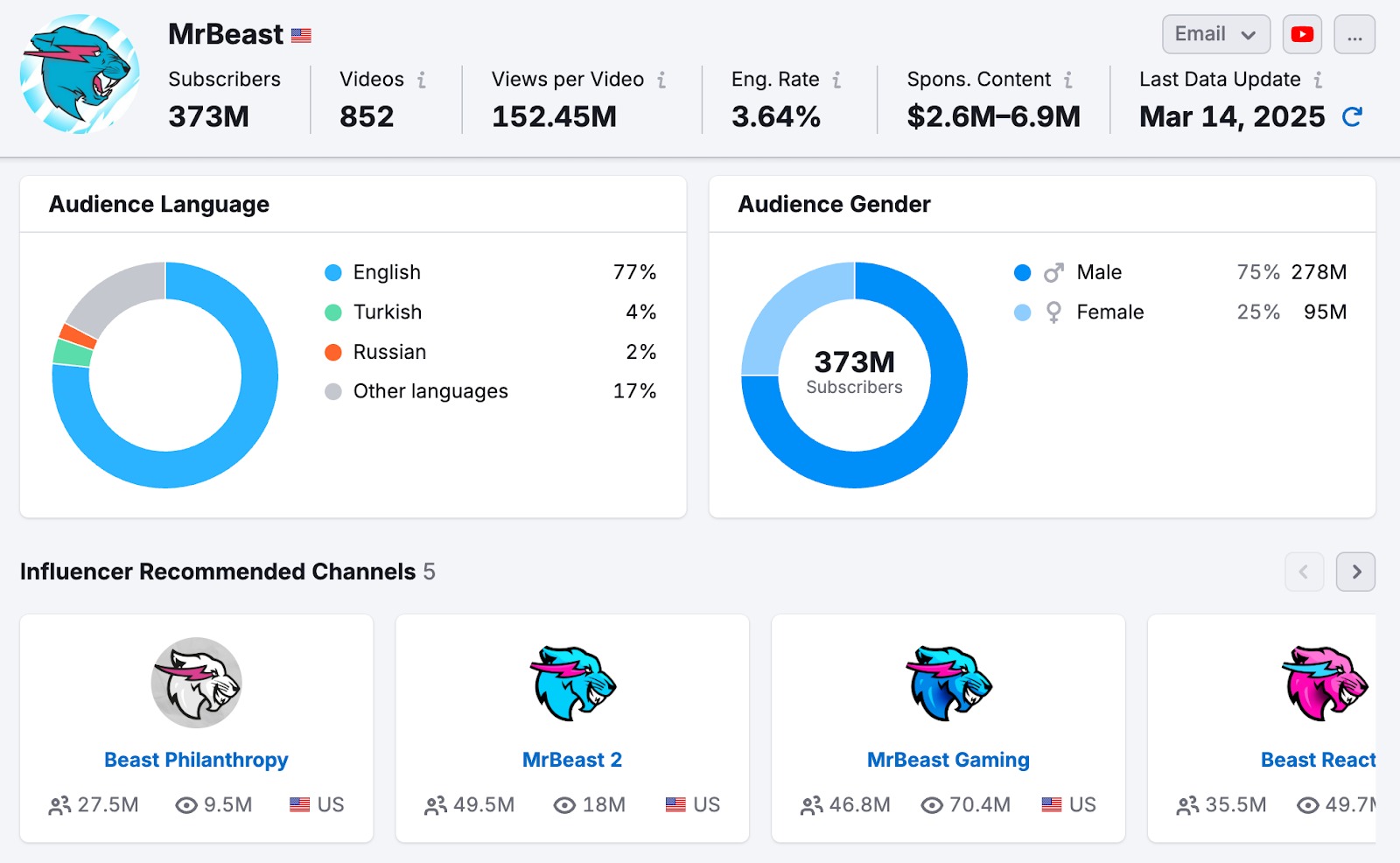Click Beast Philanthropy 27.5M subscriber count
1400x863 pixels.
coord(108,805)
